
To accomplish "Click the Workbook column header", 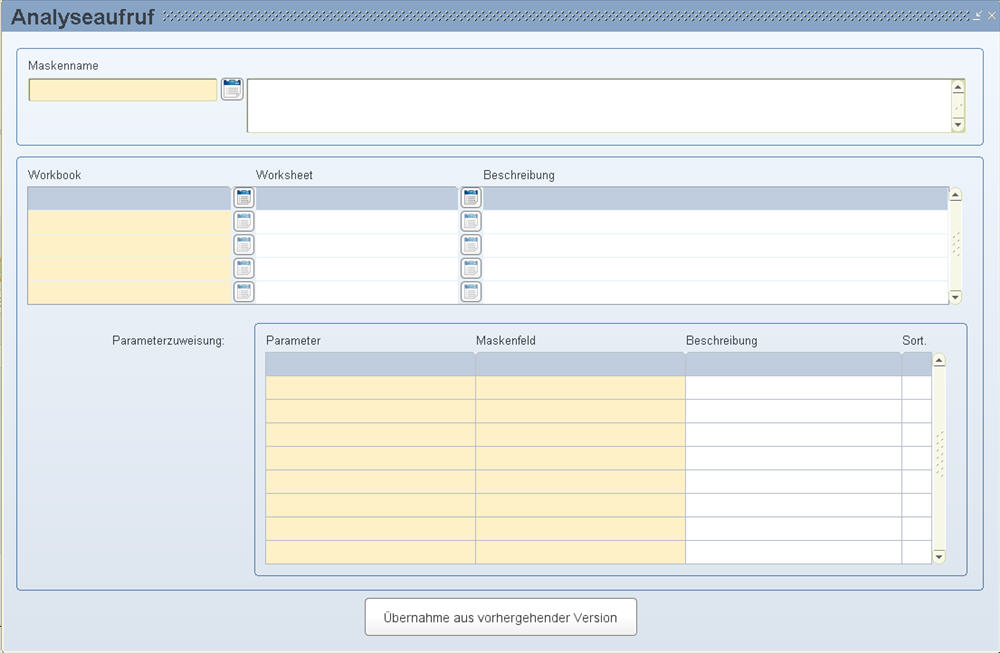I will pos(54,175).
